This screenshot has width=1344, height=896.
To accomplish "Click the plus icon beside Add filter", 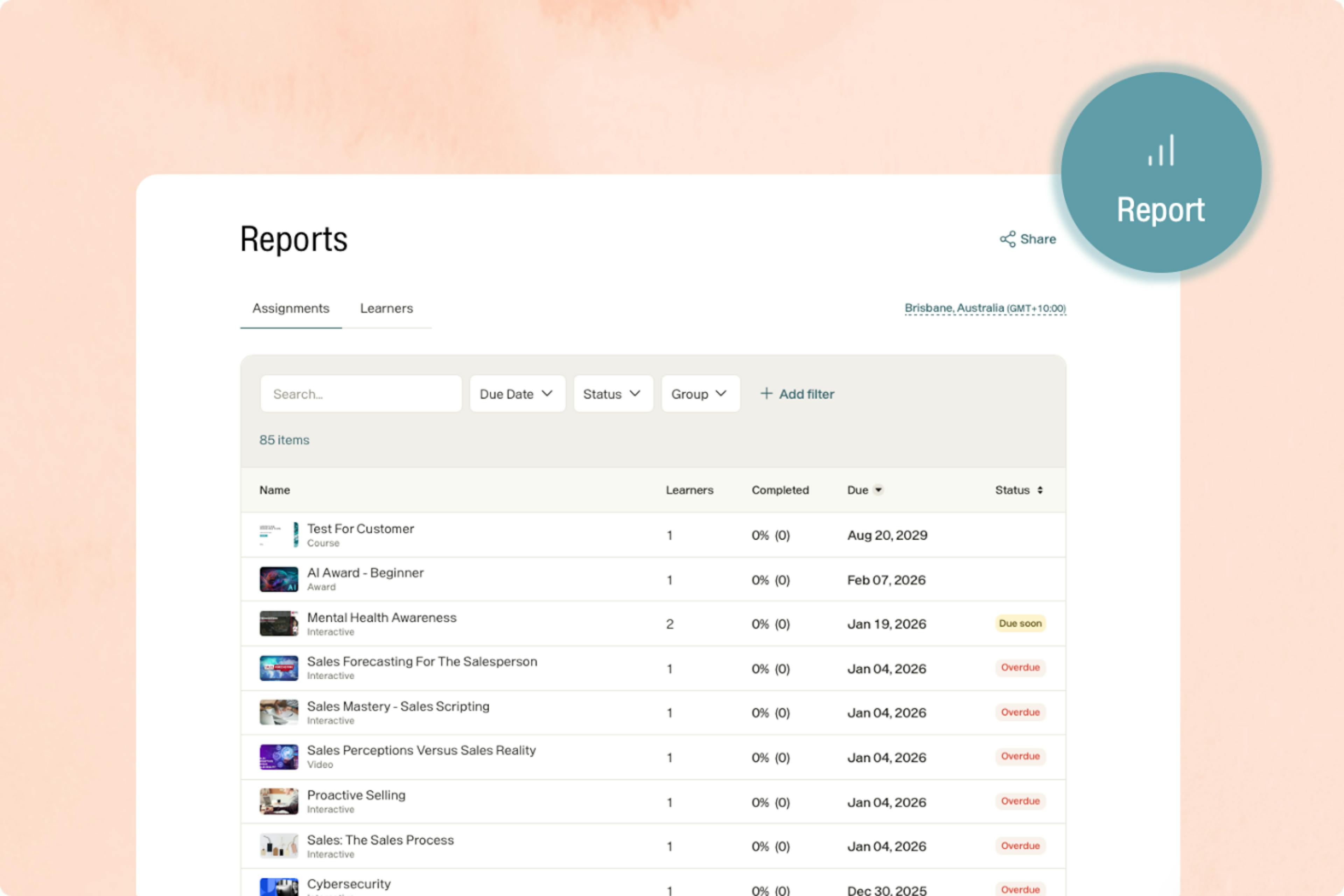I will pos(766,394).
